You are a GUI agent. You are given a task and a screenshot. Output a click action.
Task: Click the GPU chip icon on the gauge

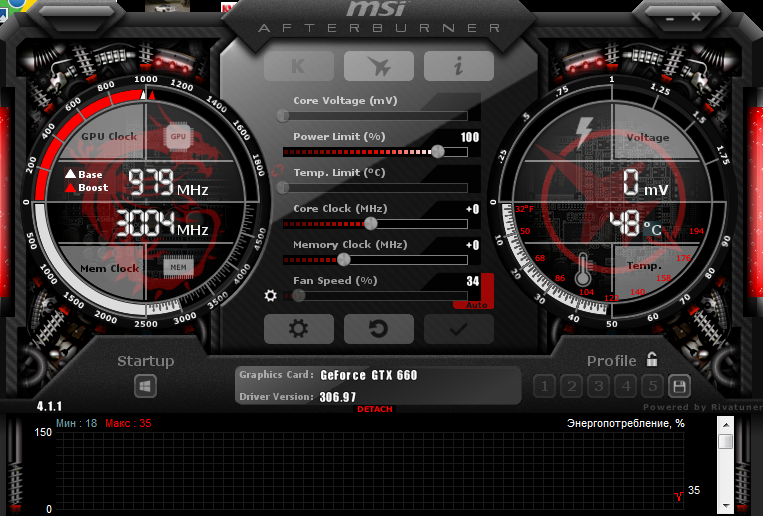click(178, 137)
